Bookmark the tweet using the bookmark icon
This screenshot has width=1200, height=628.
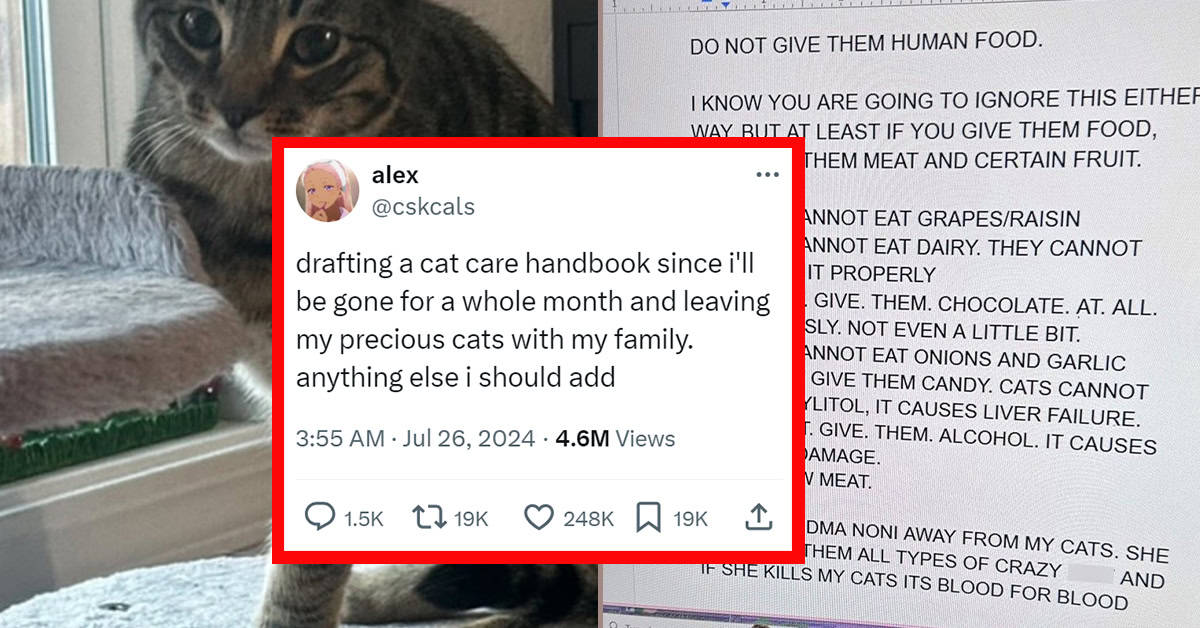649,517
